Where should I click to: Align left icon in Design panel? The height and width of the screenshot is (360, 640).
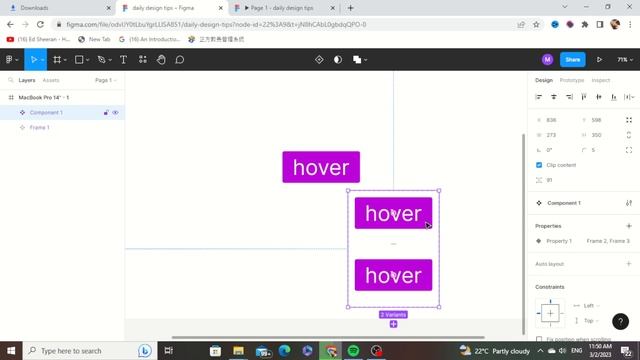[x=539, y=97]
